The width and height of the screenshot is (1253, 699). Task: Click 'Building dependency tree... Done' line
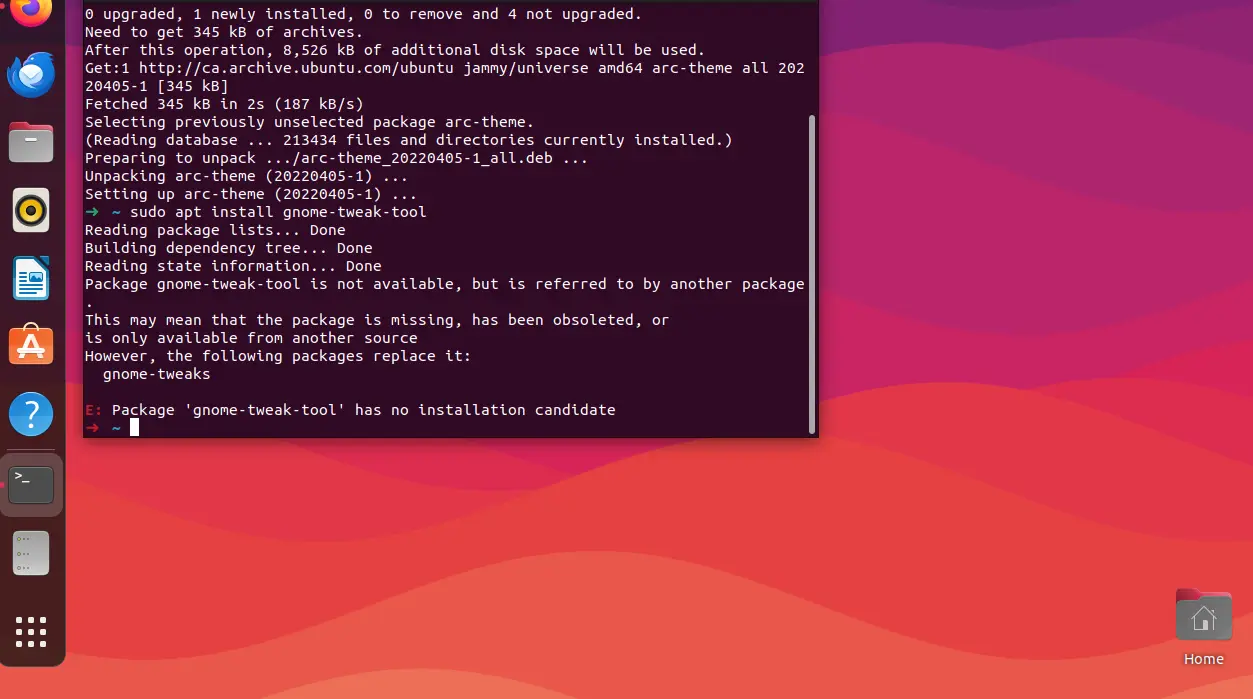point(229,248)
